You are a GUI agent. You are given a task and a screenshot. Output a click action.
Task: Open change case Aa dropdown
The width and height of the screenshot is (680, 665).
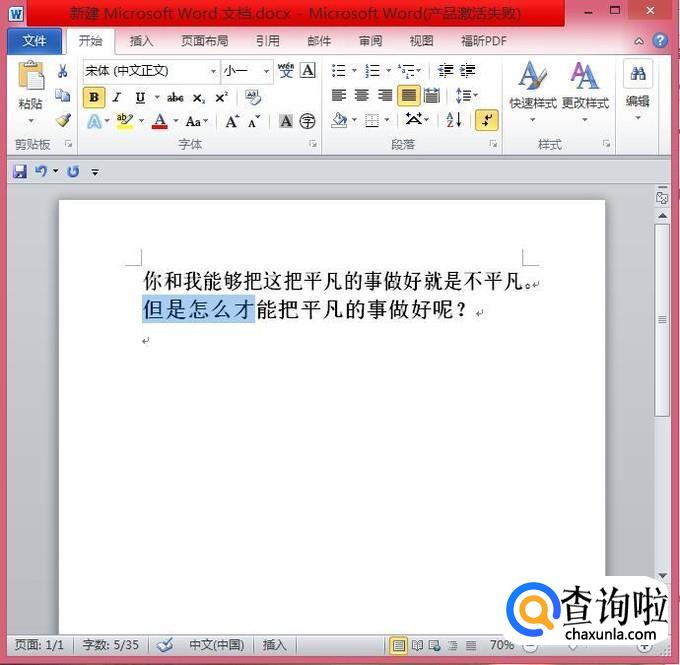(x=196, y=121)
